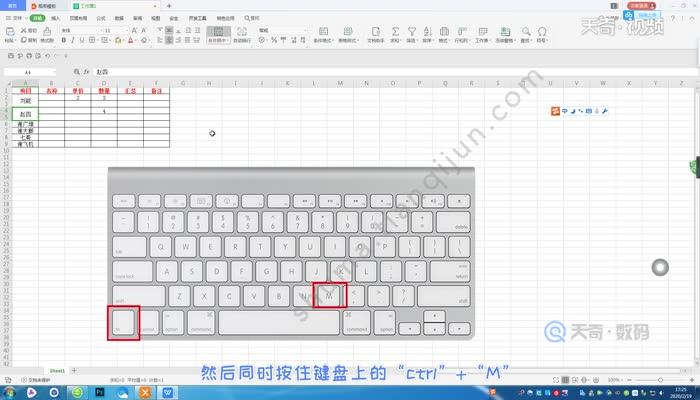Click the insert function fx icon
This screenshot has width=700, height=400.
(x=87, y=71)
